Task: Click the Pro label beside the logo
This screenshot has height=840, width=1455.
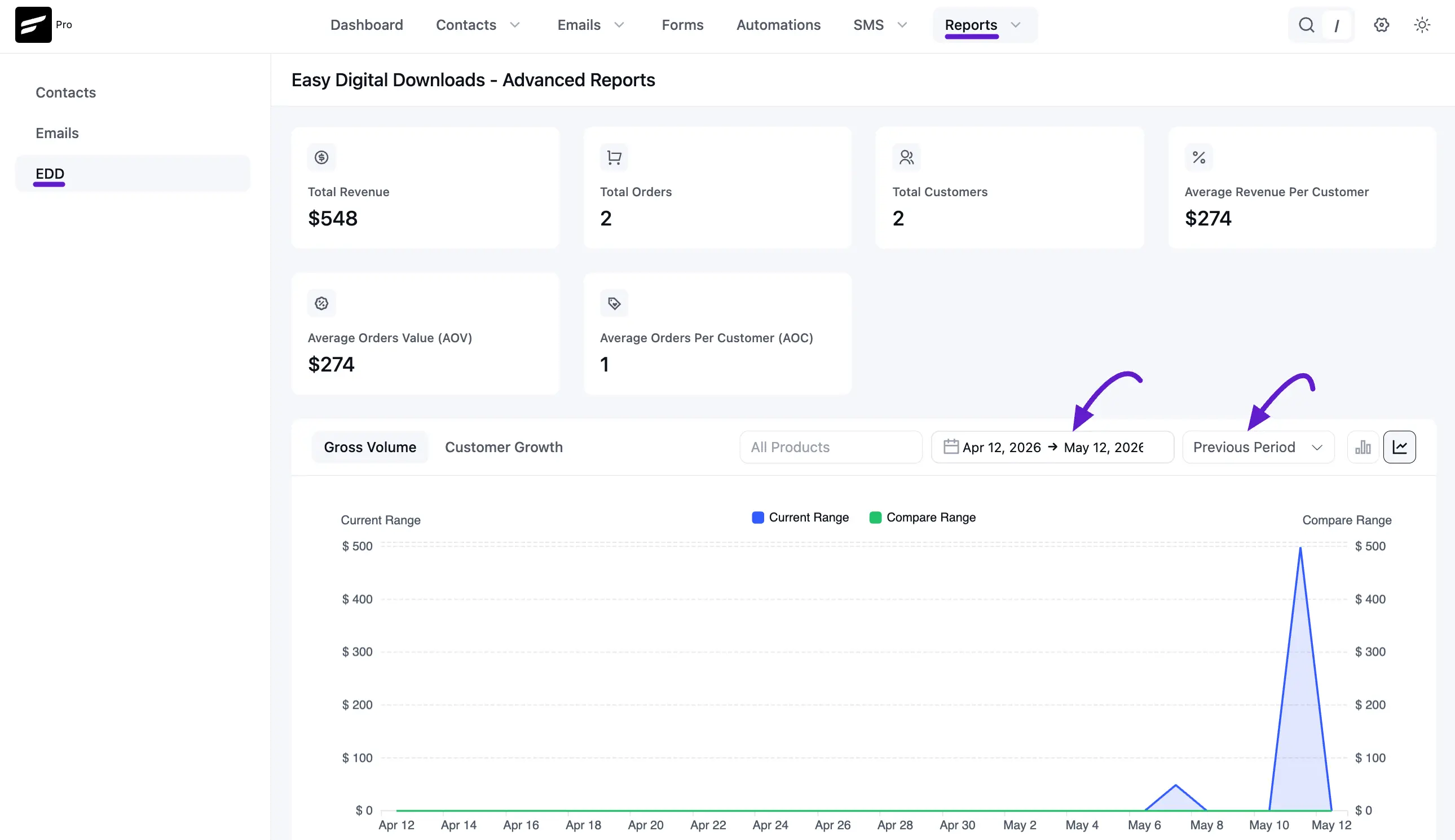Action: tap(64, 25)
